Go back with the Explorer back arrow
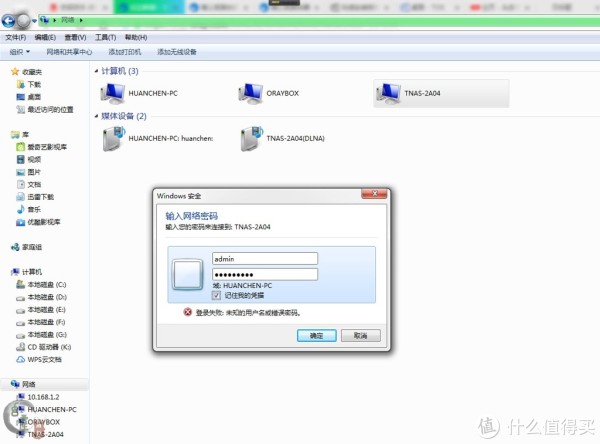The image size is (600, 444). 8,21
